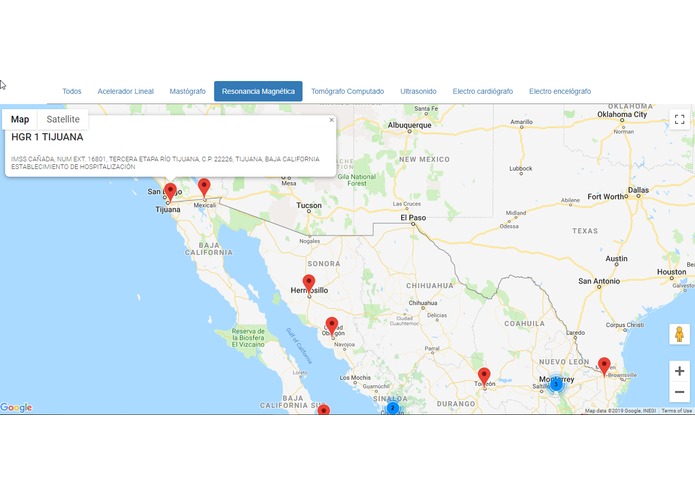Switch to Map view
The width and height of the screenshot is (695, 494).
pyautogui.click(x=20, y=119)
